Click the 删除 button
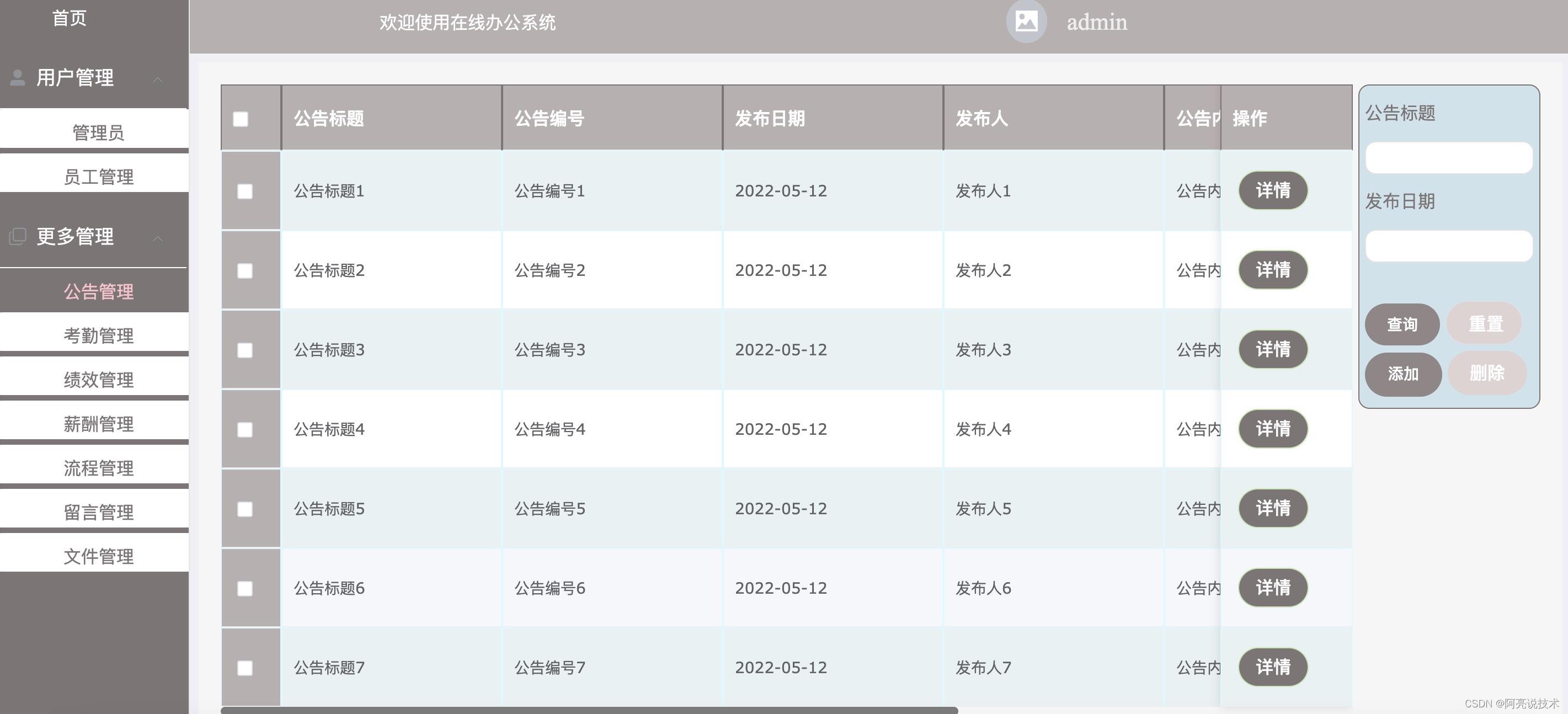 click(1486, 373)
